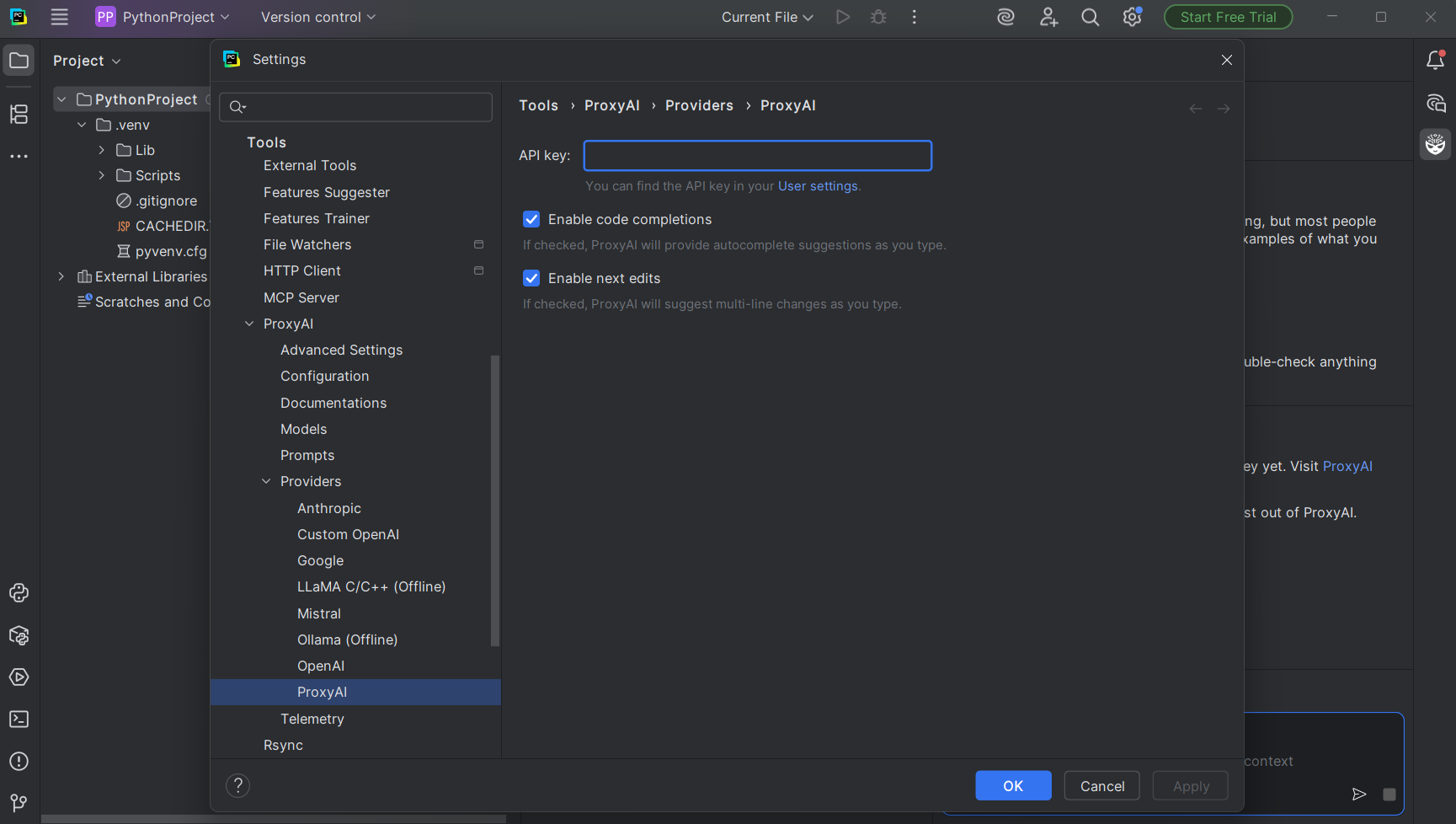Collapse the ProxyAI settings node
The image size is (1456, 824).
point(249,324)
